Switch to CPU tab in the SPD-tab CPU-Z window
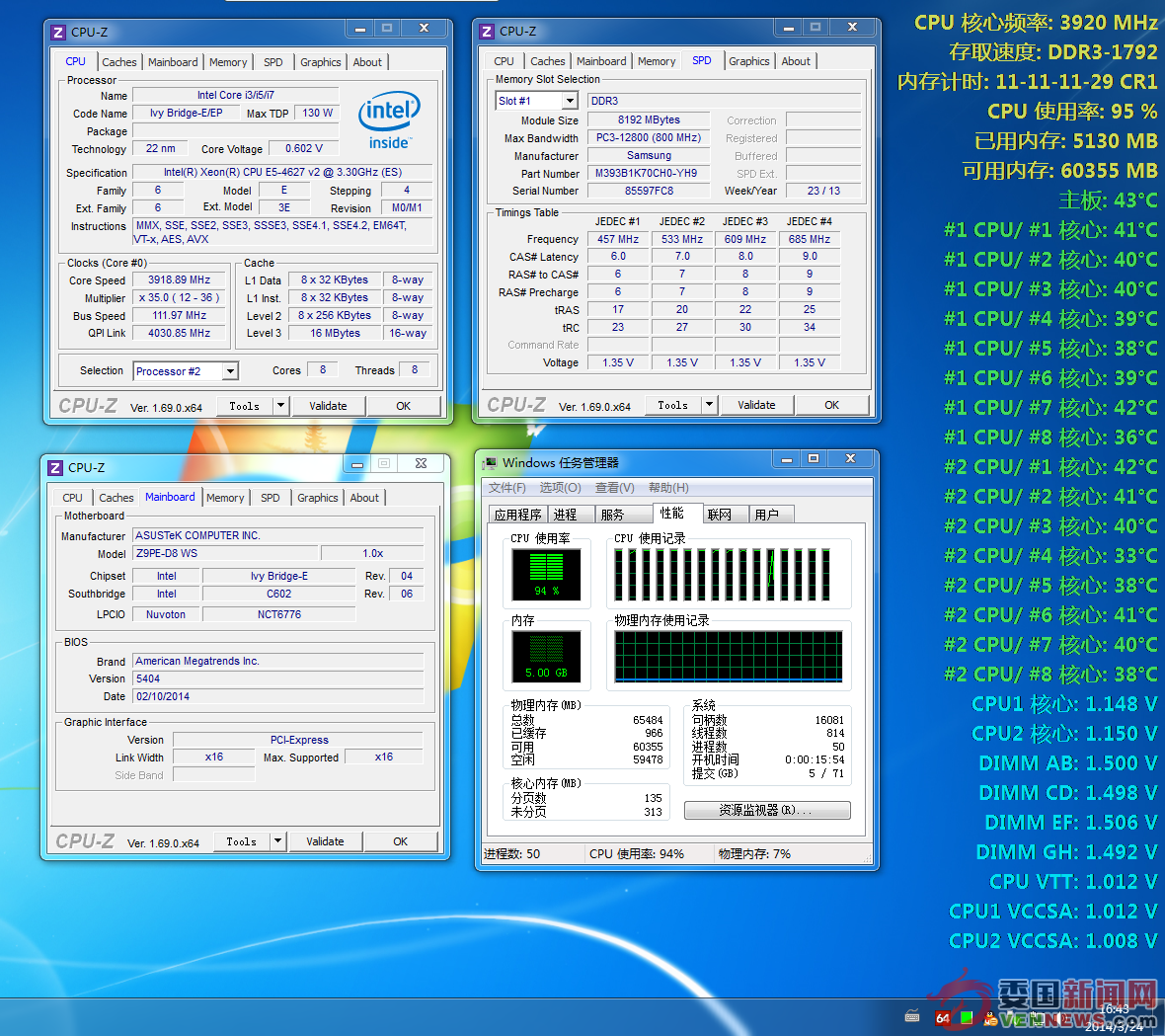 coord(504,61)
